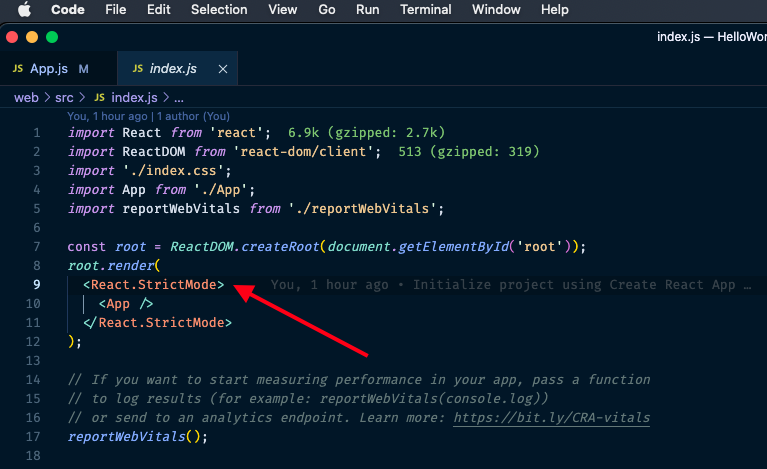Image resolution: width=767 pixels, height=469 pixels.
Task: Open the Terminal menu
Action: click(425, 10)
